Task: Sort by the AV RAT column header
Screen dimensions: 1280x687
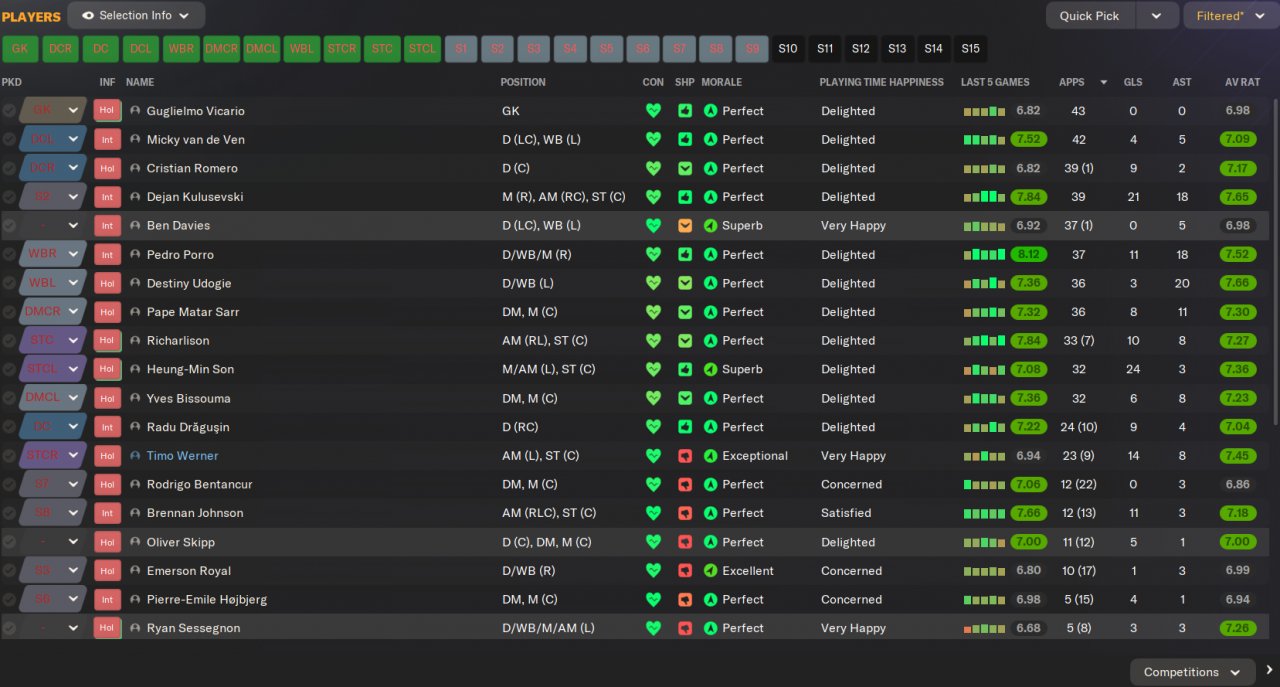Action: [x=1241, y=82]
